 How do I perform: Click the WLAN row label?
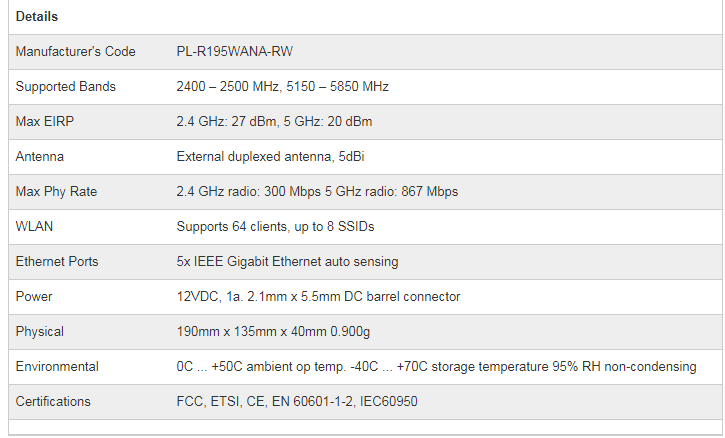(34, 227)
